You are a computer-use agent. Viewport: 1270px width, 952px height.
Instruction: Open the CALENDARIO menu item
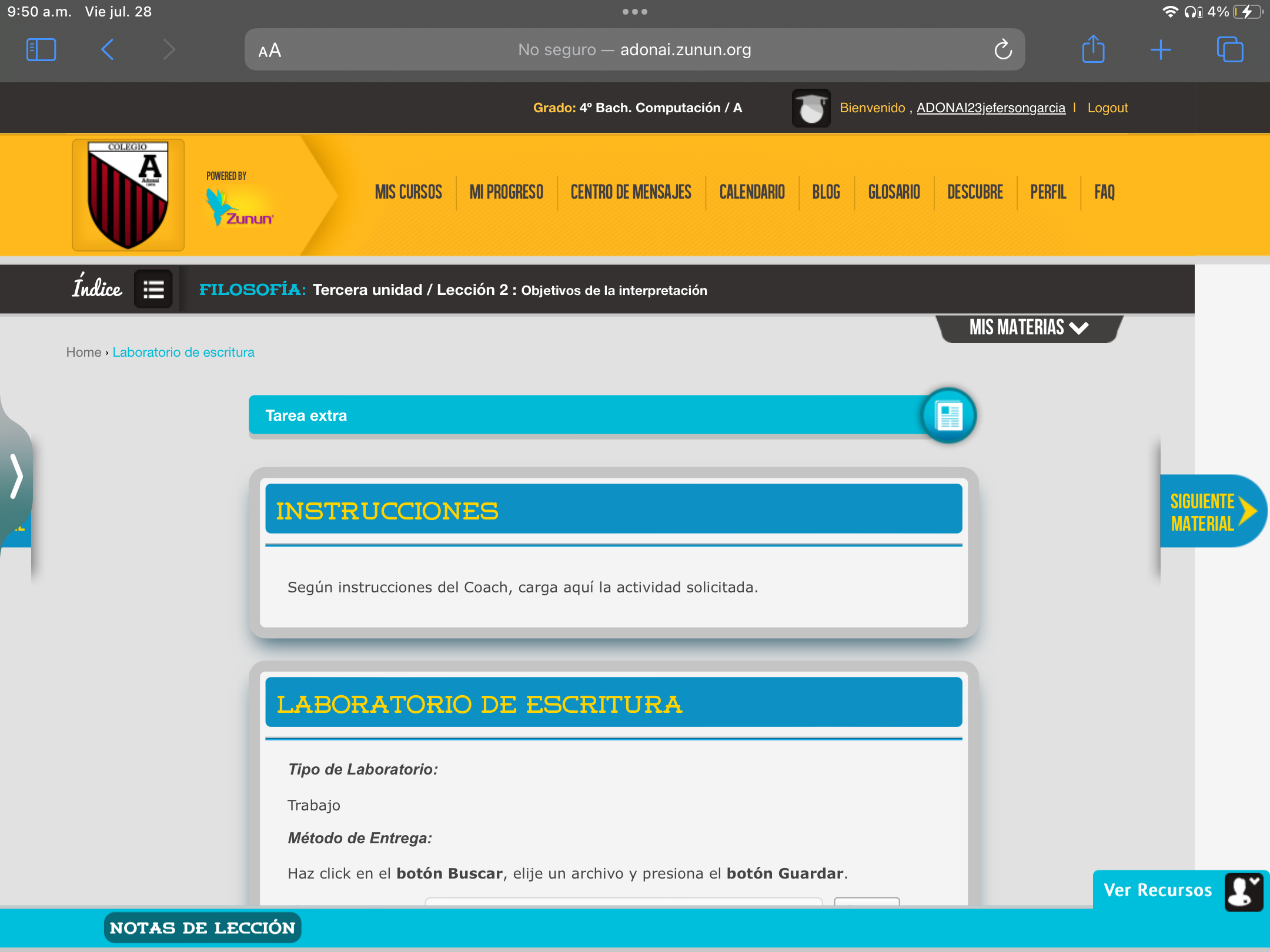click(x=752, y=192)
